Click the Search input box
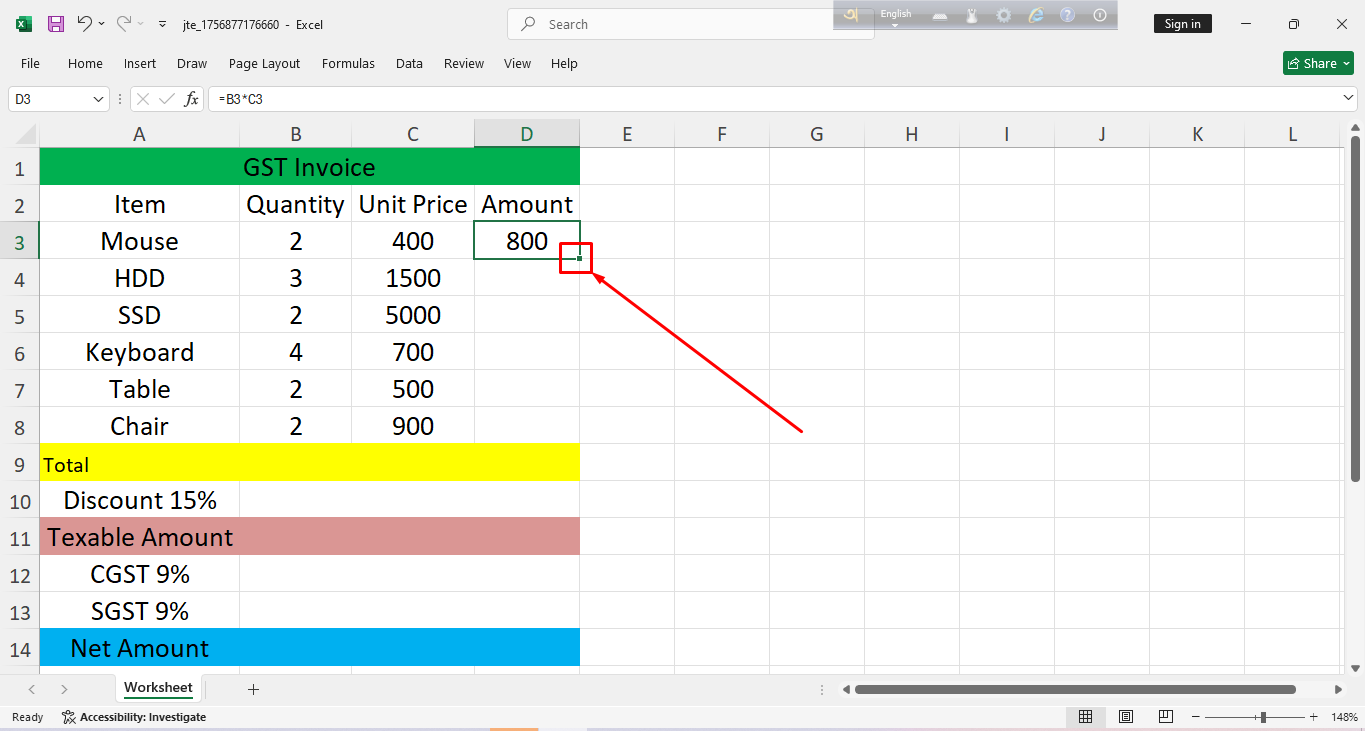 tap(690, 24)
